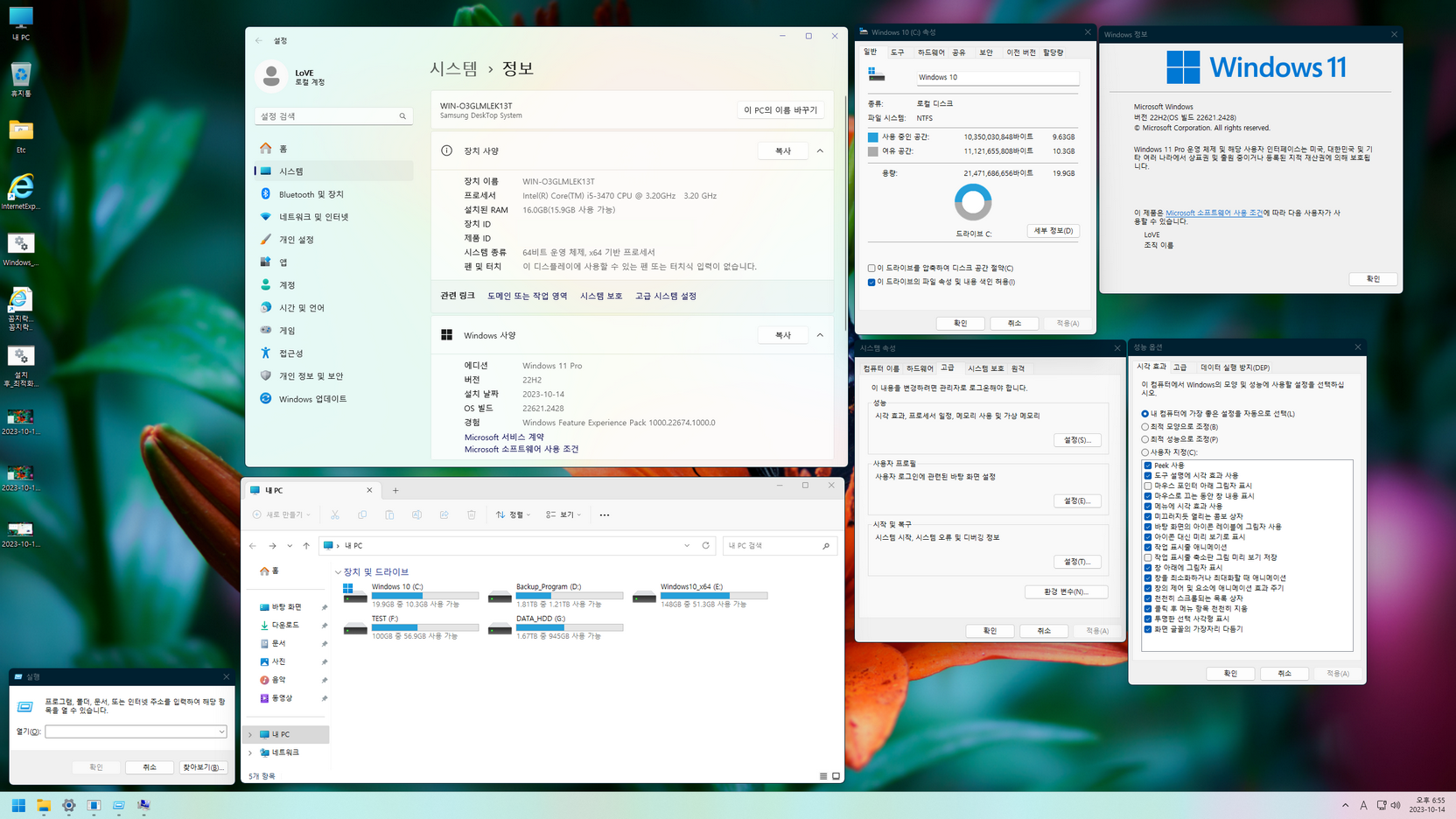Uncheck 화면 글꼴의 가장자리 다듬기 checkbox
Viewport: 1456px width, 819px height.
[1148, 629]
